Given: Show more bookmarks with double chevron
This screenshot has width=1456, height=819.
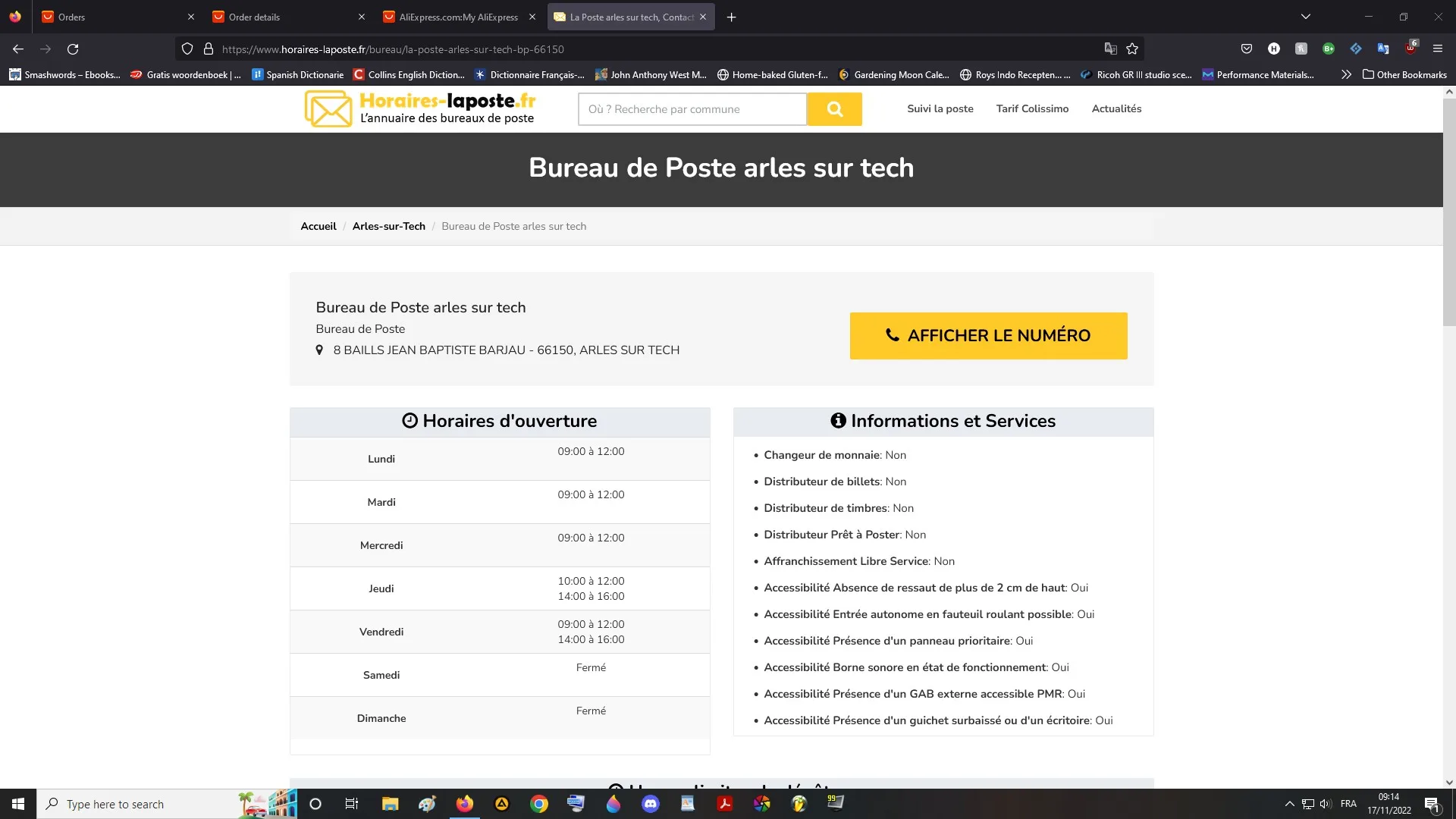Looking at the screenshot, I should coord(1346,74).
